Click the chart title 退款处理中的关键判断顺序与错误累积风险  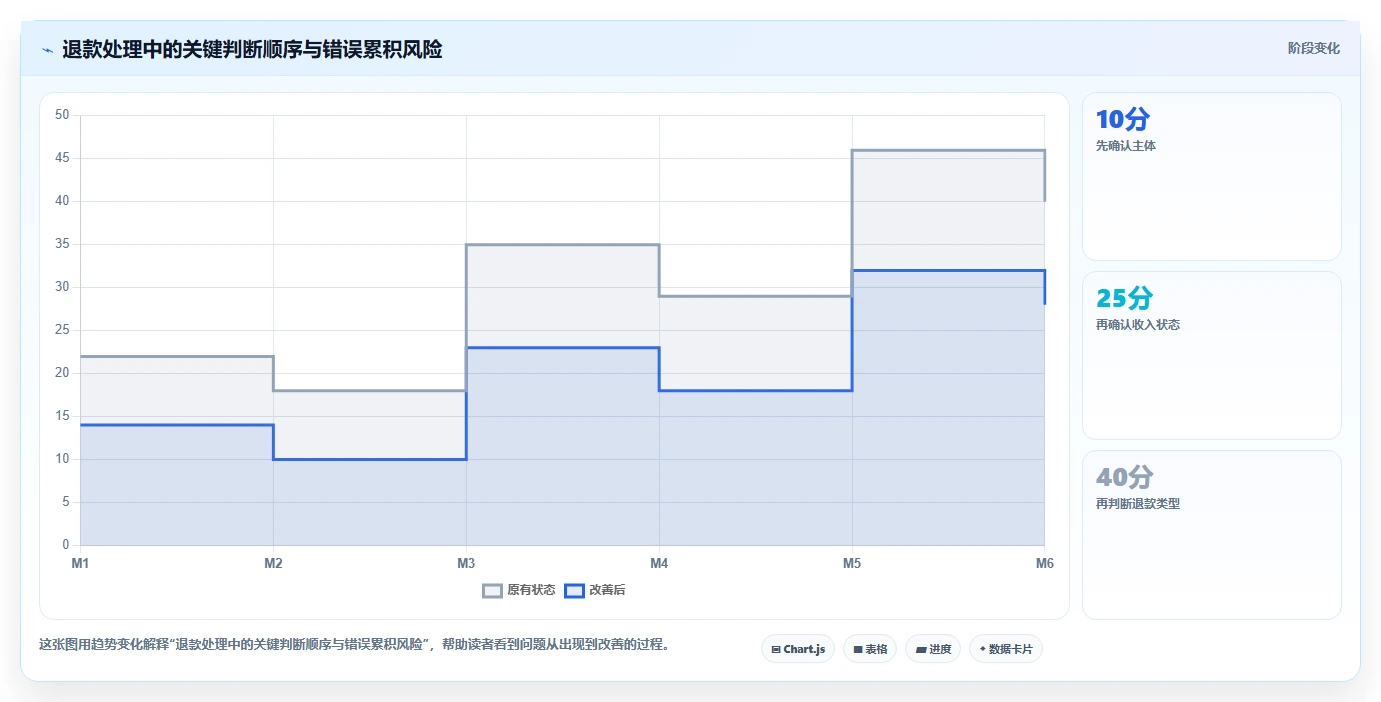tap(252, 49)
